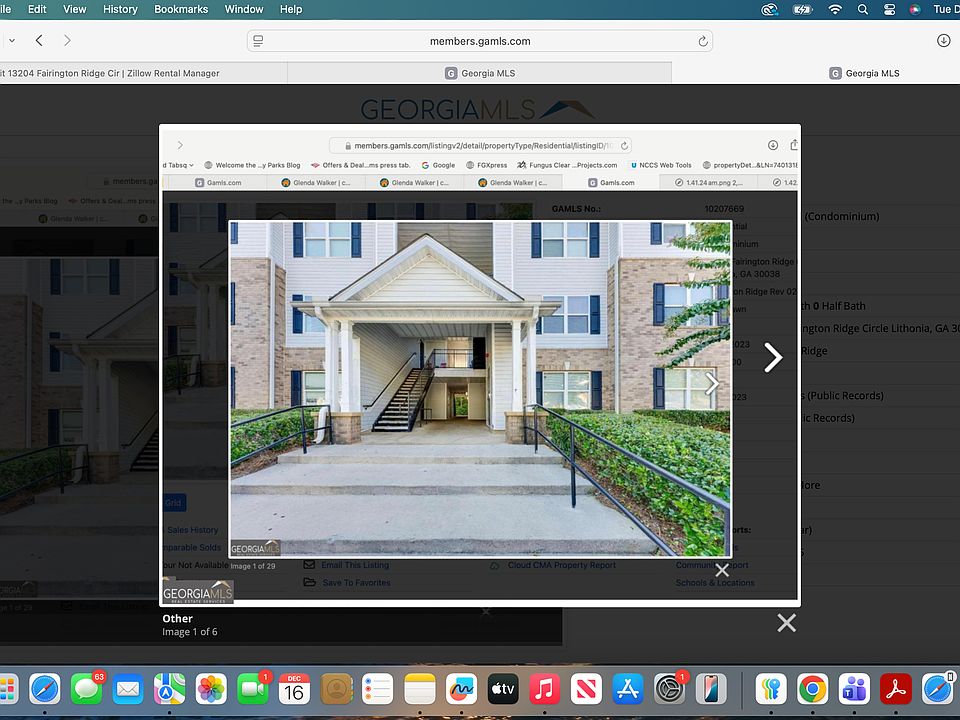This screenshot has height=720, width=960.
Task: Launch Mail from the Dock
Action: coord(128,689)
